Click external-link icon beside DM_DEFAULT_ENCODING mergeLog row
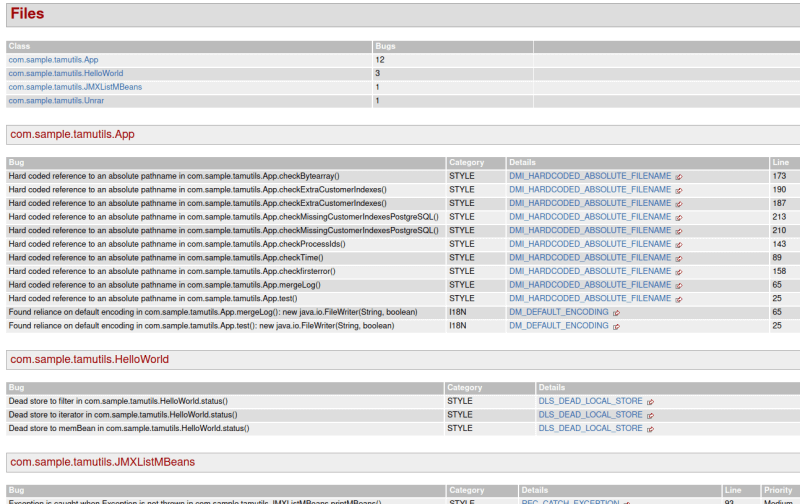 [616, 313]
